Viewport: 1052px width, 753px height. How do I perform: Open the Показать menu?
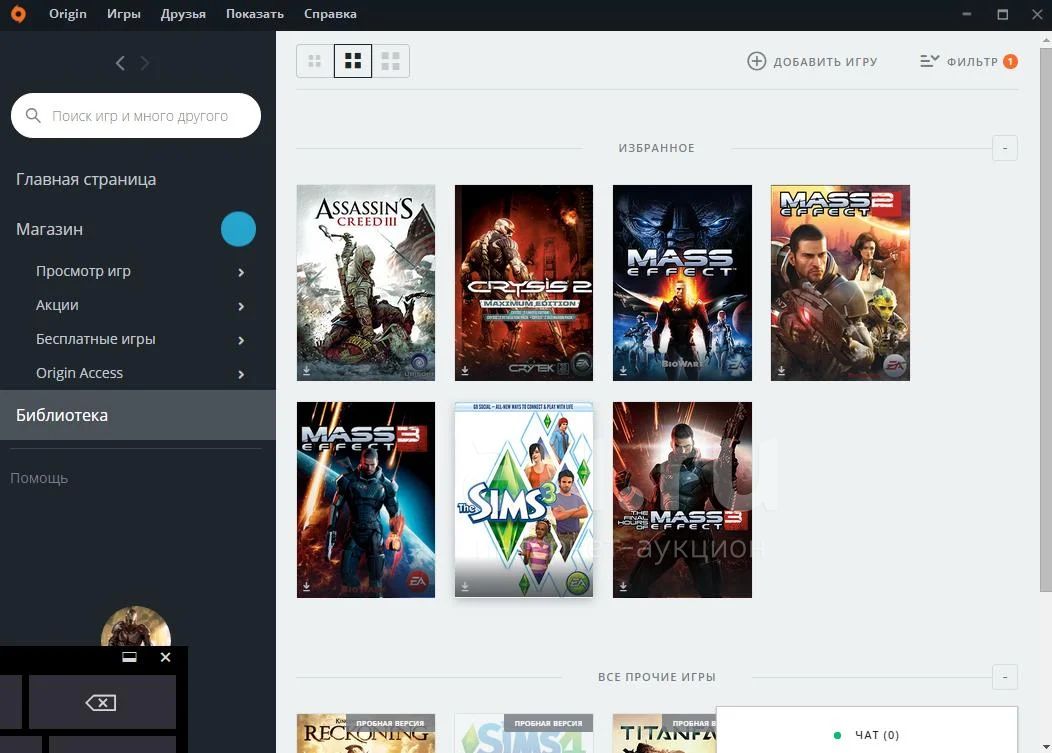[x=255, y=14]
